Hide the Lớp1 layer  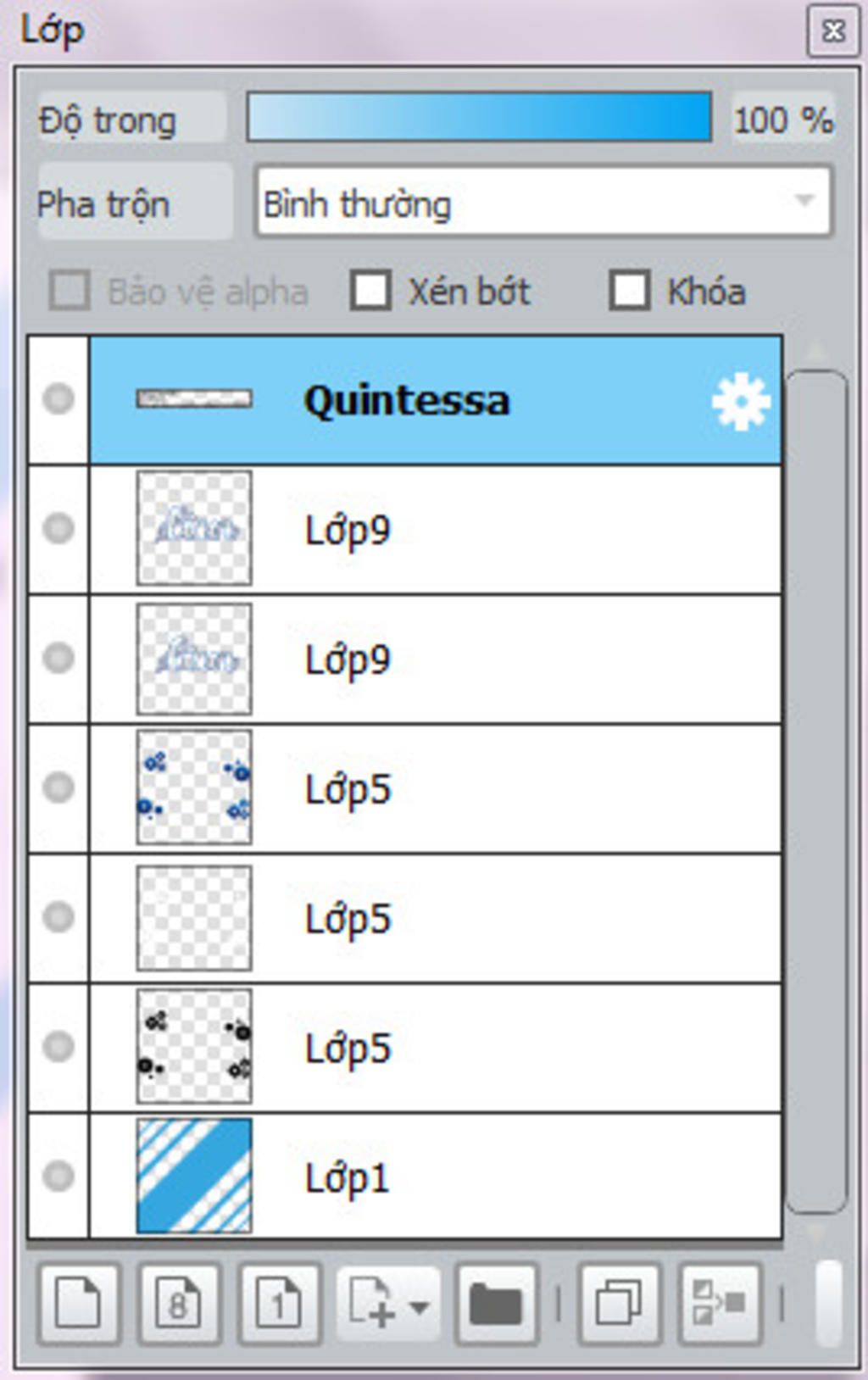58,1176
